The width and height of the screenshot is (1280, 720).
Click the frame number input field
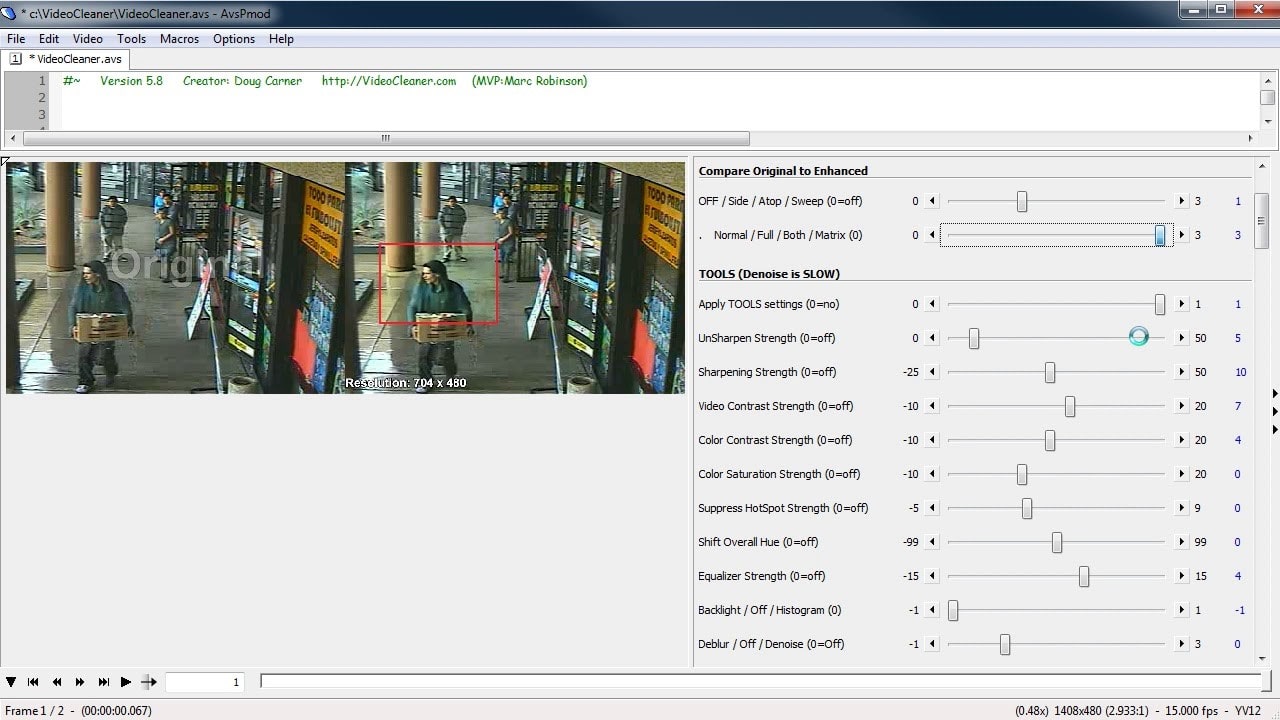point(204,682)
